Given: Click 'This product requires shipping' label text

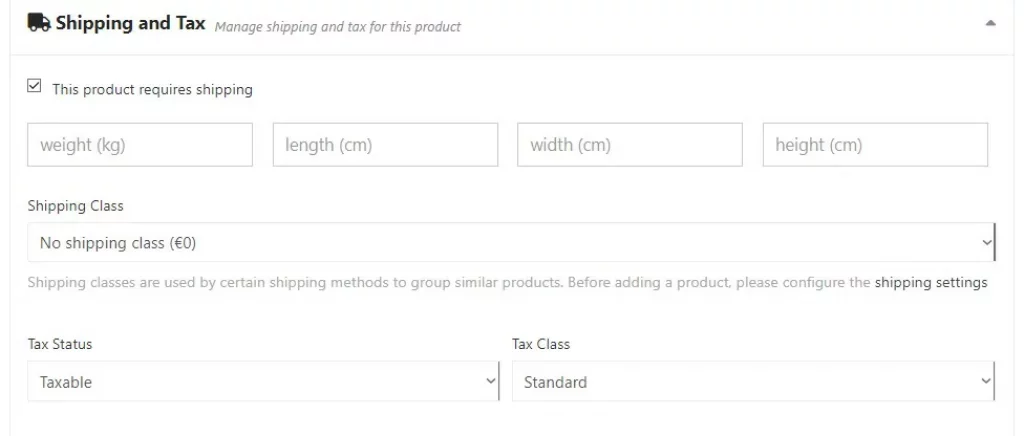Looking at the screenshot, I should pos(152,90).
